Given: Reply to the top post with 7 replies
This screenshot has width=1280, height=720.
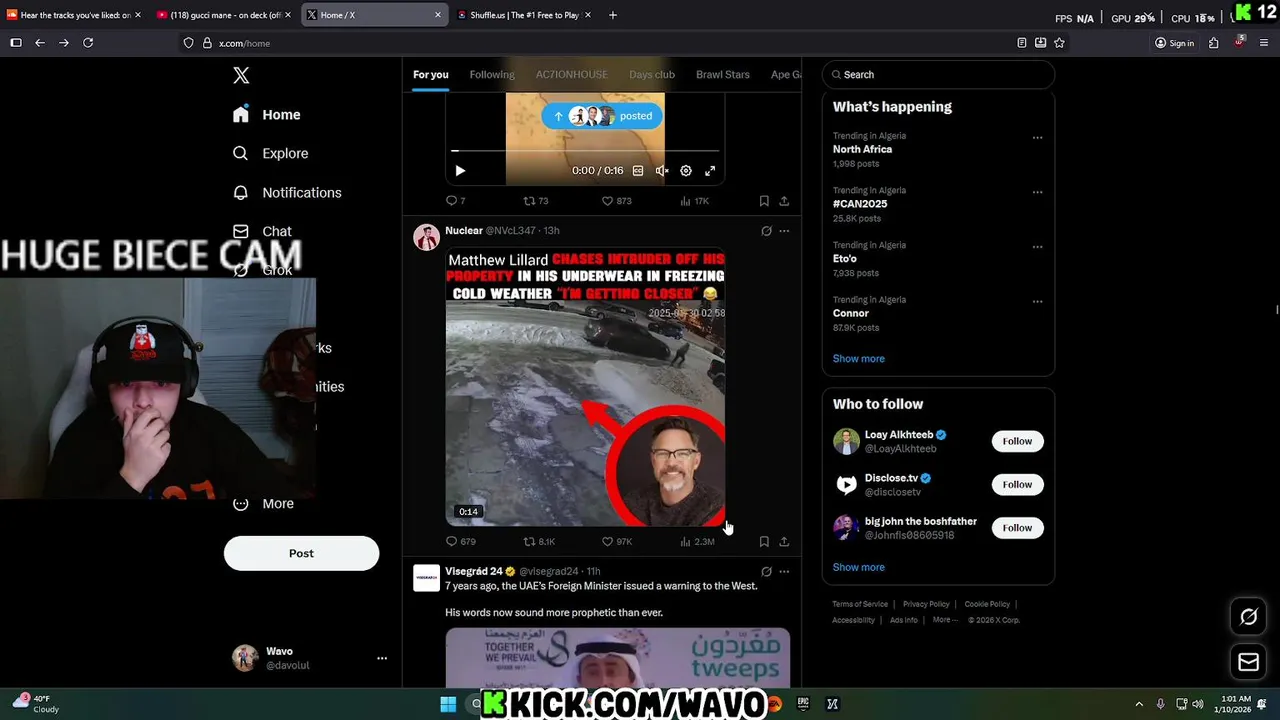Looking at the screenshot, I should click(x=455, y=201).
